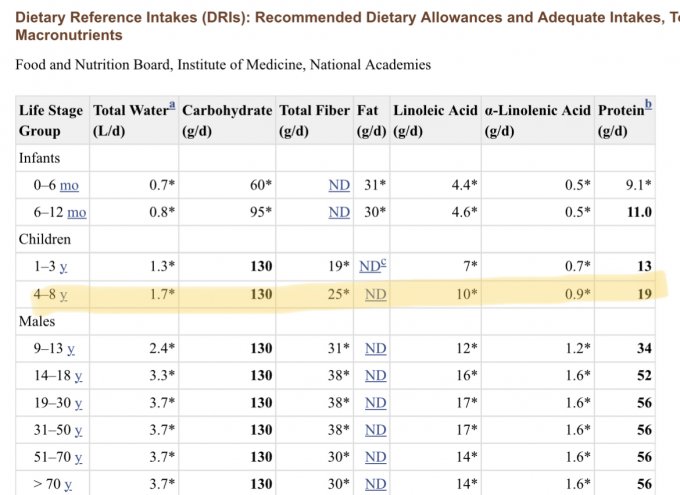Open the Total Water footnote a link
Screen dimensions: 680x495
click(x=172, y=105)
